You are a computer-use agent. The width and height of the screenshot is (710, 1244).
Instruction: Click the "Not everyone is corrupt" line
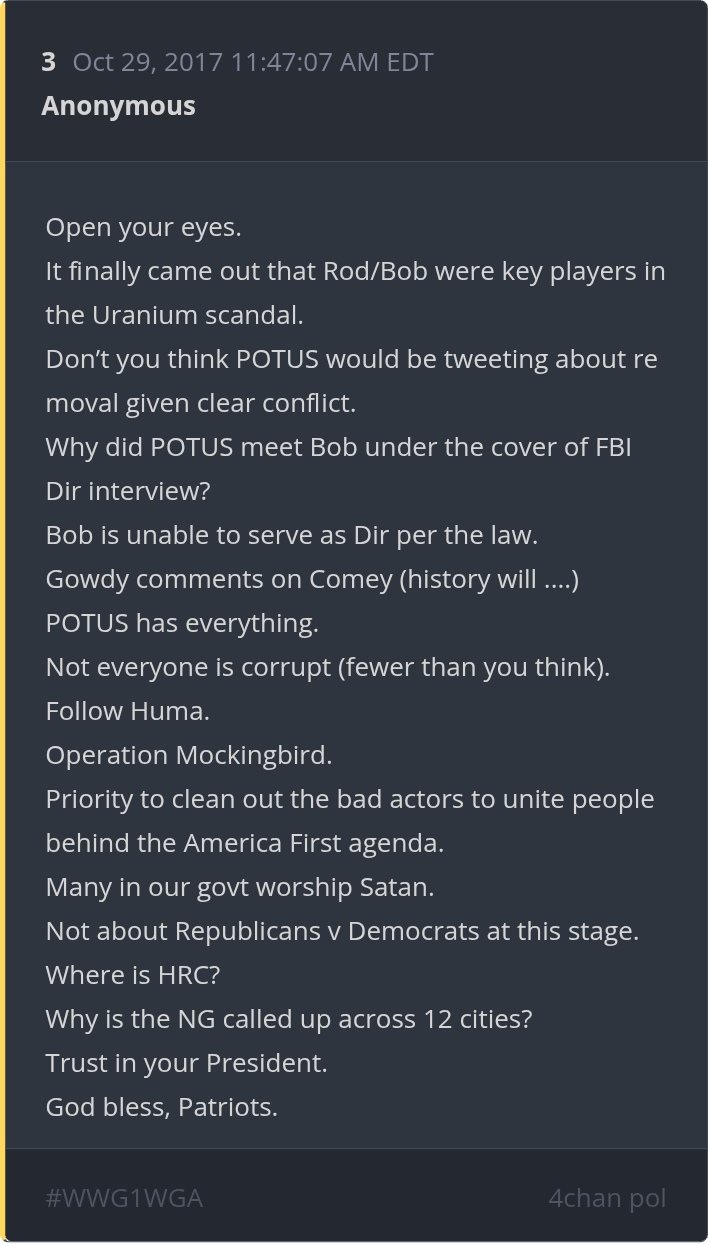click(328, 668)
